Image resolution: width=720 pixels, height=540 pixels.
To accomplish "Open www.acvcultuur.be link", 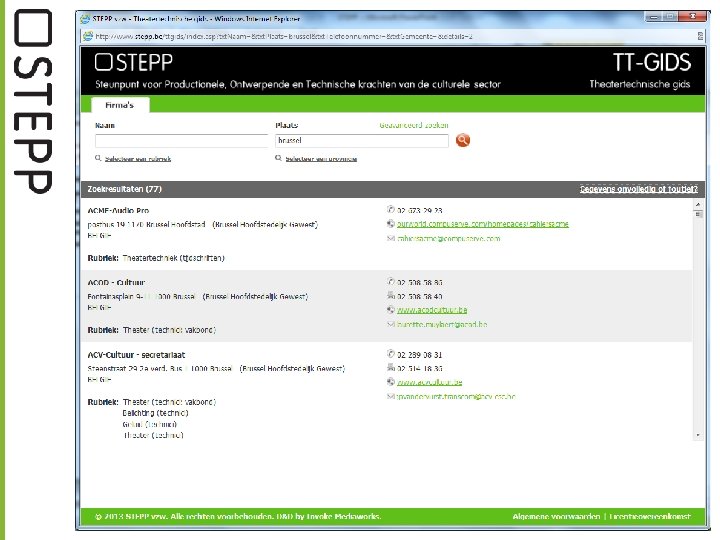I will [x=429, y=382].
